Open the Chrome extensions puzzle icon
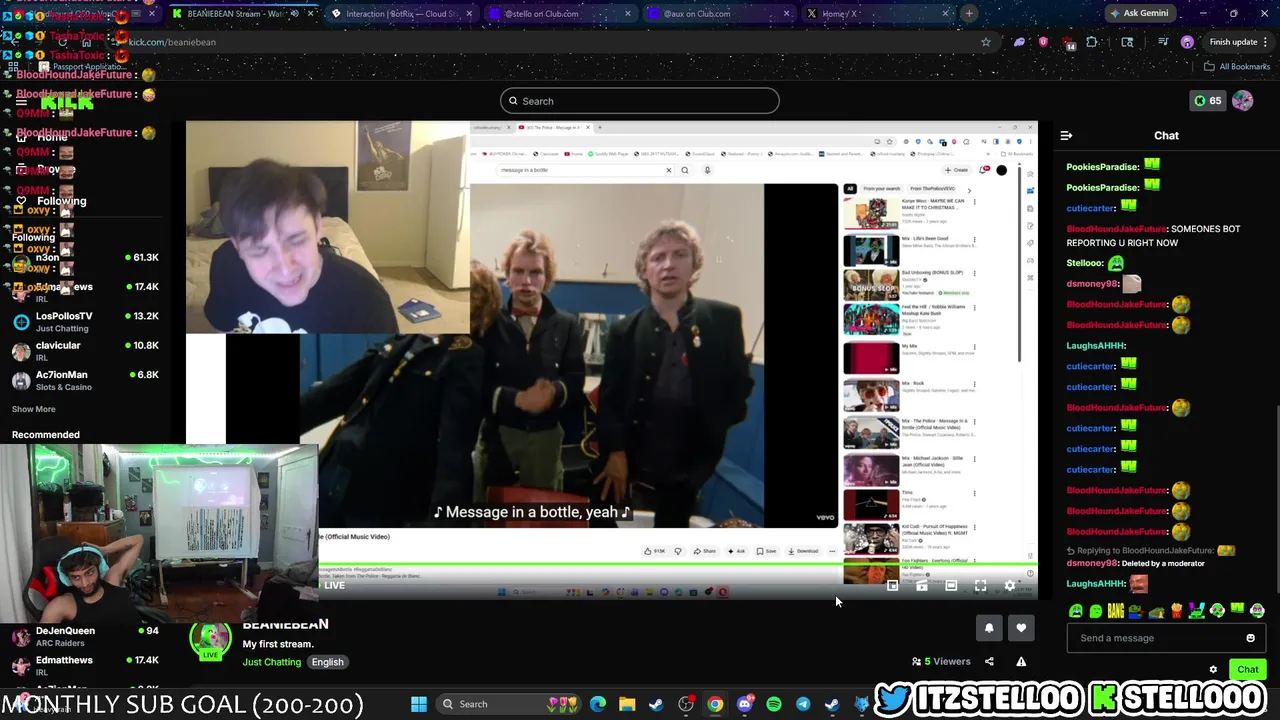Viewport: 1280px width, 720px height. coord(1092,42)
